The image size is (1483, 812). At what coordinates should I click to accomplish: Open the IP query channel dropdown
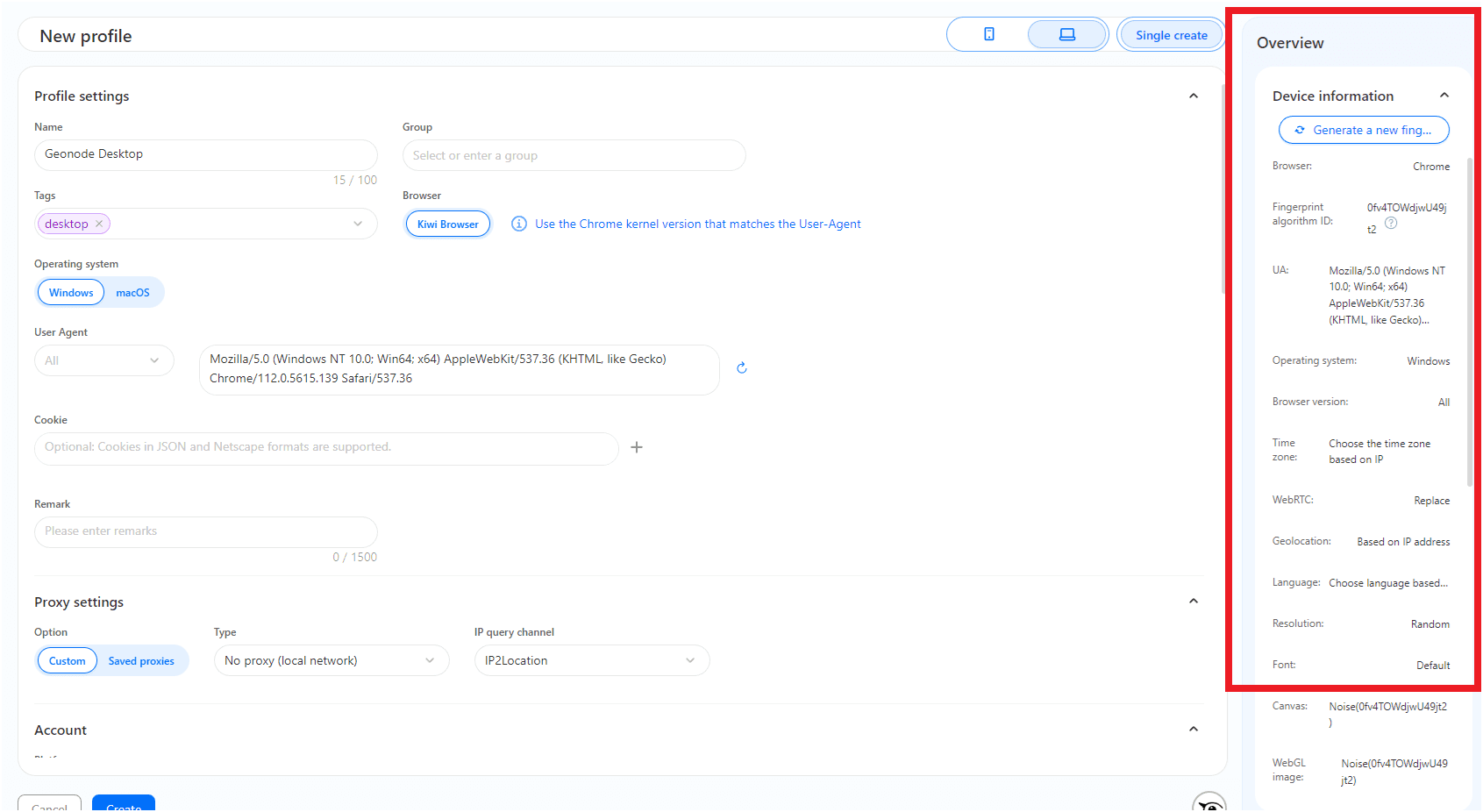coord(591,661)
